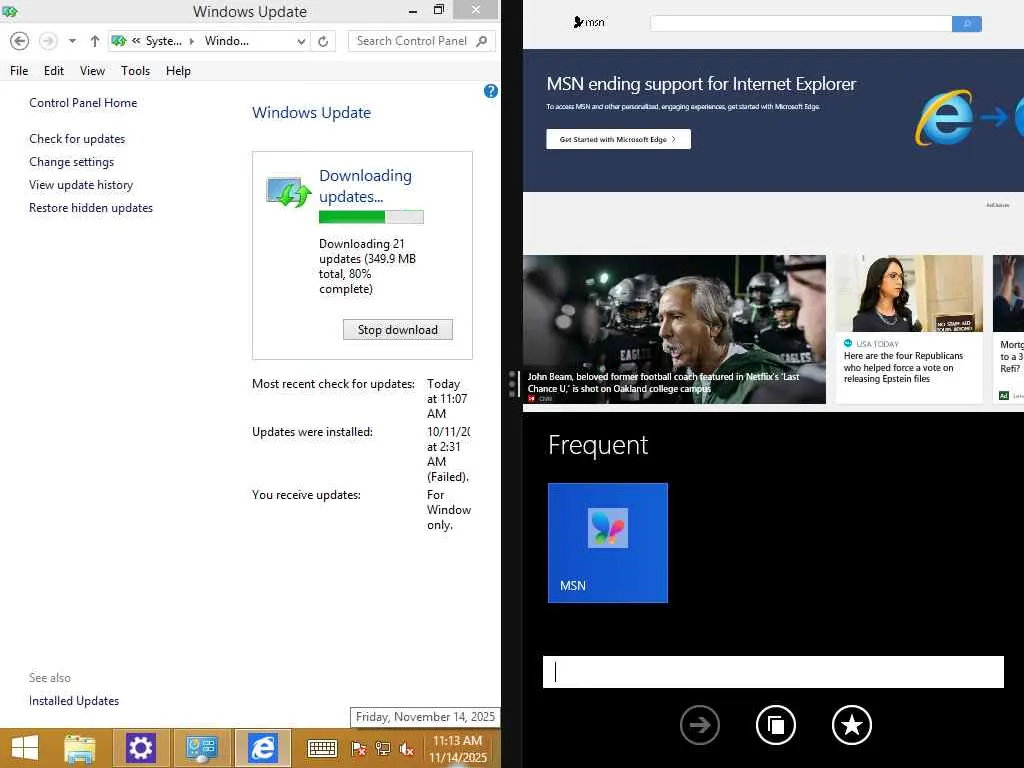Click 'Syste...' breadcrumb in address bar

[x=163, y=41]
